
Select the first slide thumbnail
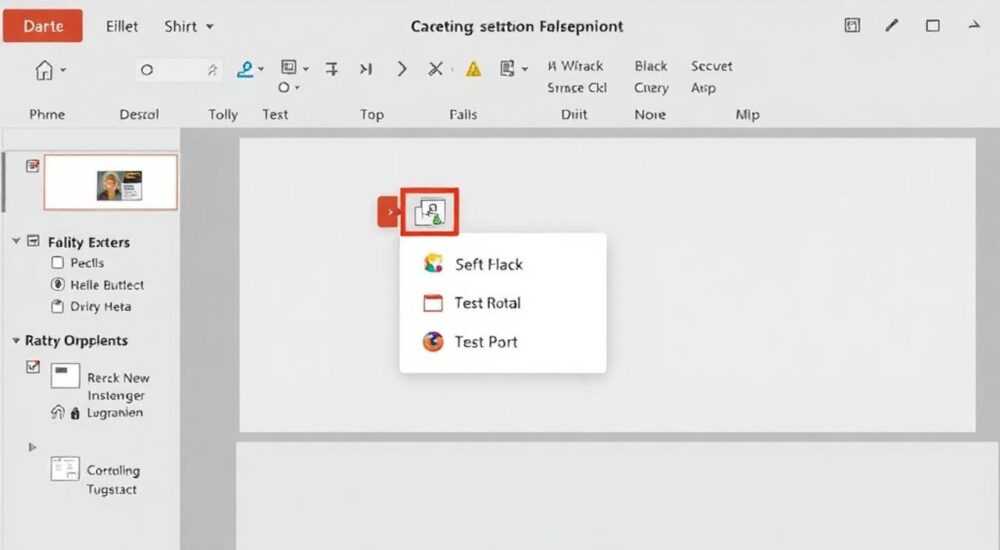[x=110, y=182]
